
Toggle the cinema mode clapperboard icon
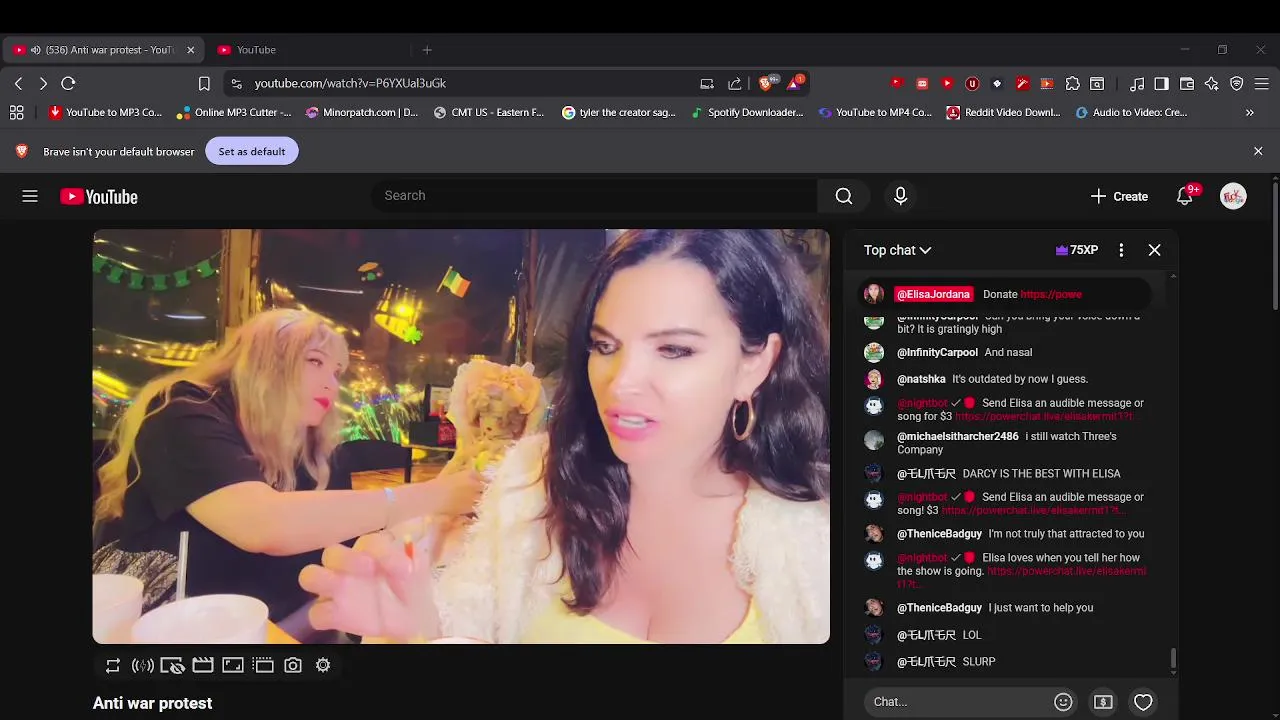pos(203,665)
